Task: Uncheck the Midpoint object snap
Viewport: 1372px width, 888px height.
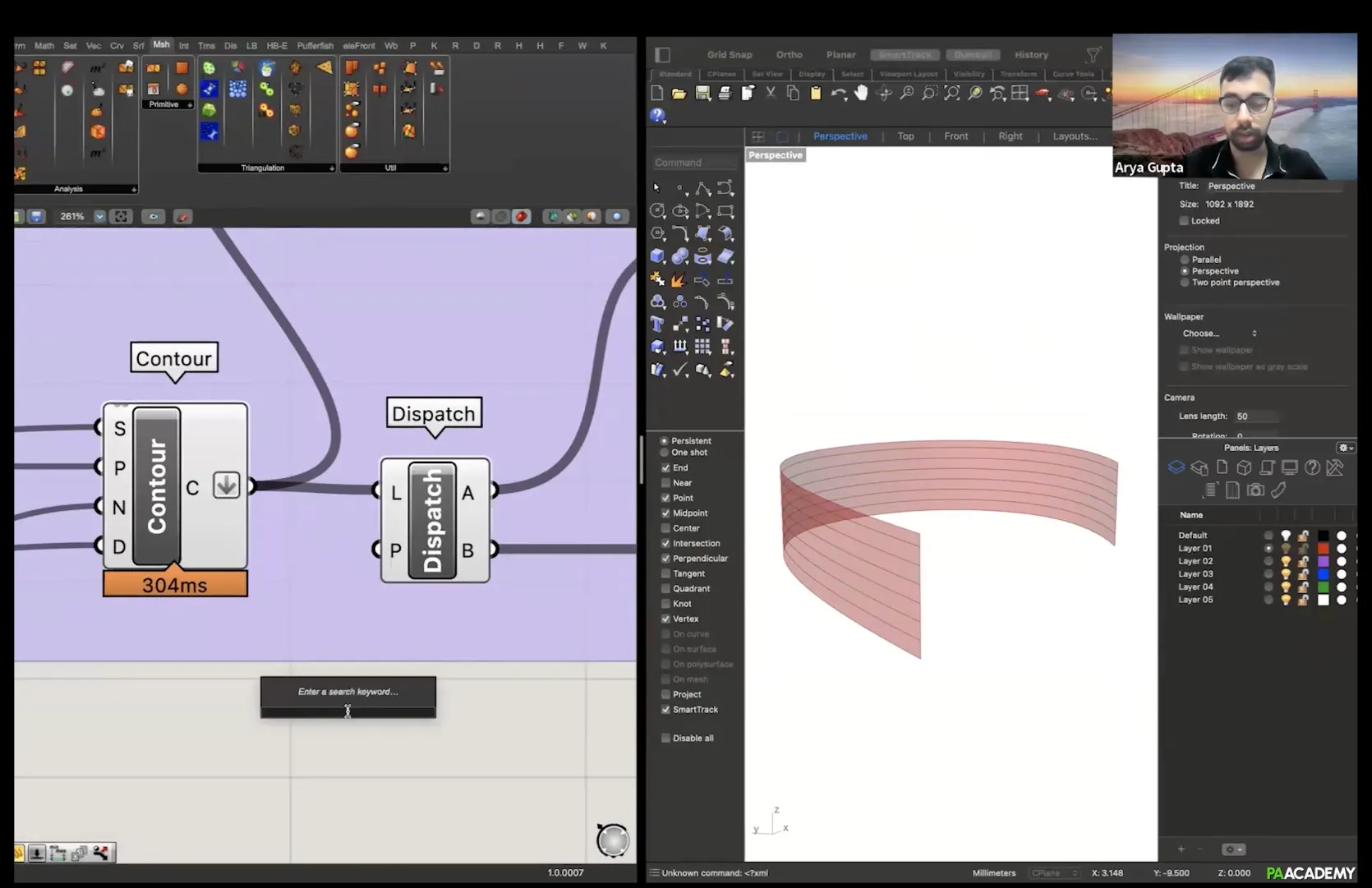Action: (x=665, y=513)
